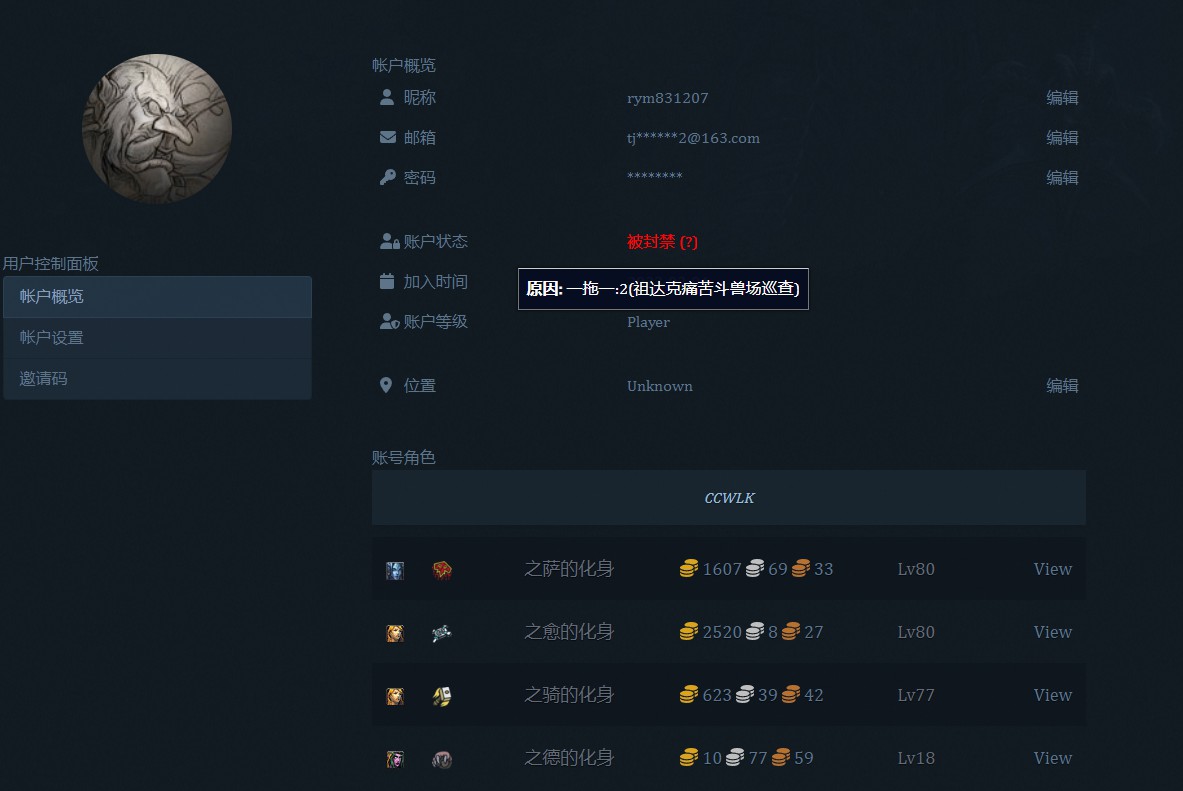Click the class icon for 之萨的化身
The height and width of the screenshot is (791, 1183).
(442, 570)
